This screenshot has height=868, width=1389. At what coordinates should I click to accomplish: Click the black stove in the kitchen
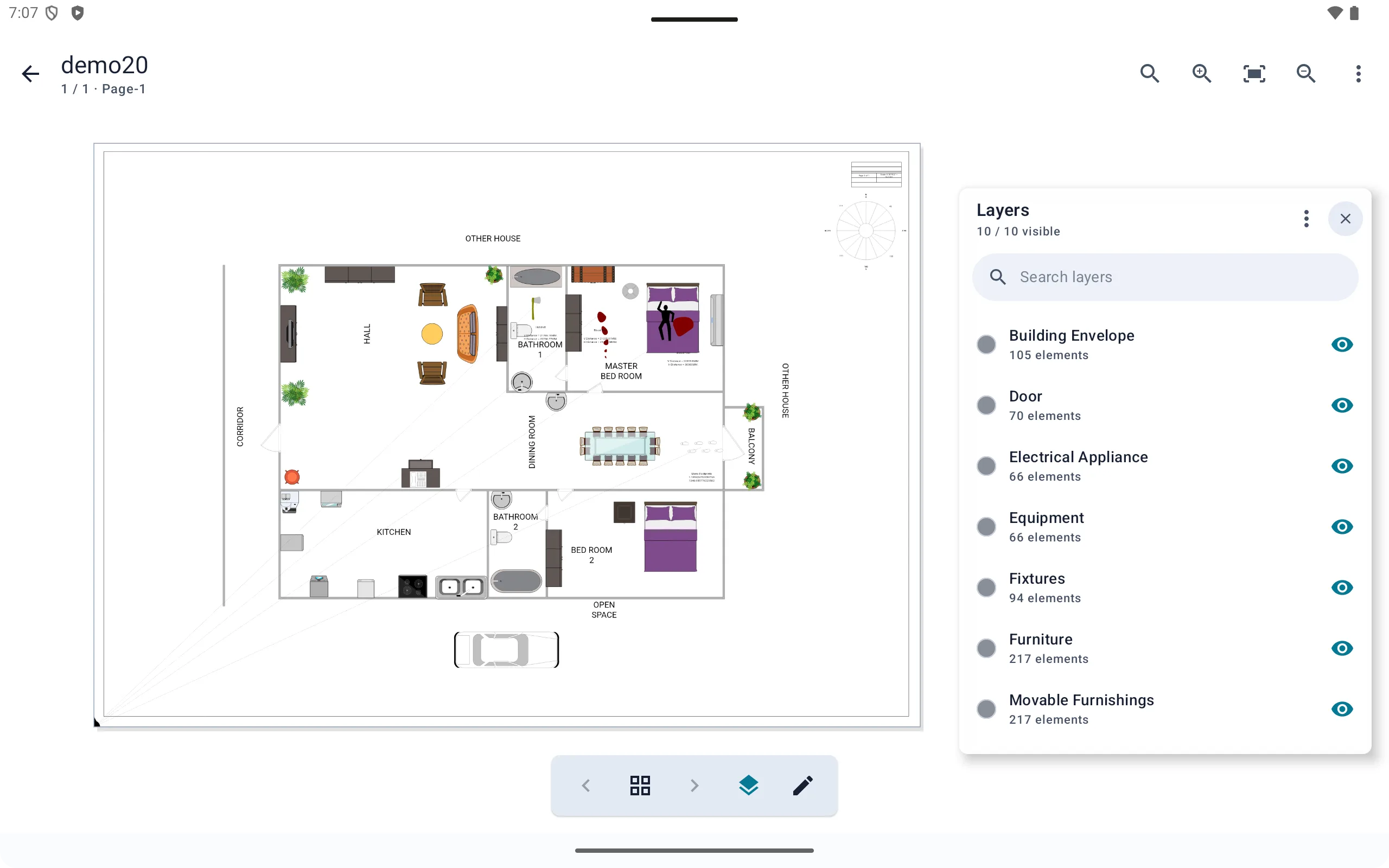click(x=413, y=586)
